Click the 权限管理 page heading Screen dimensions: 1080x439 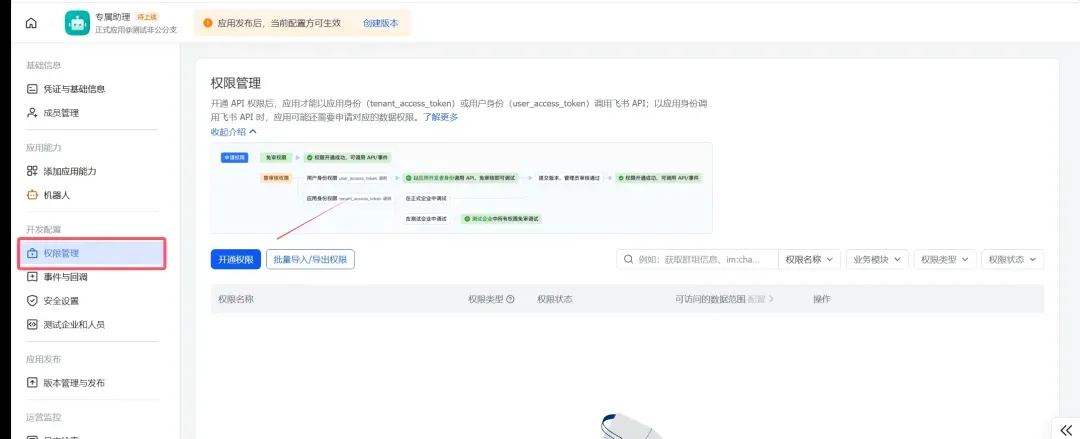236,83
